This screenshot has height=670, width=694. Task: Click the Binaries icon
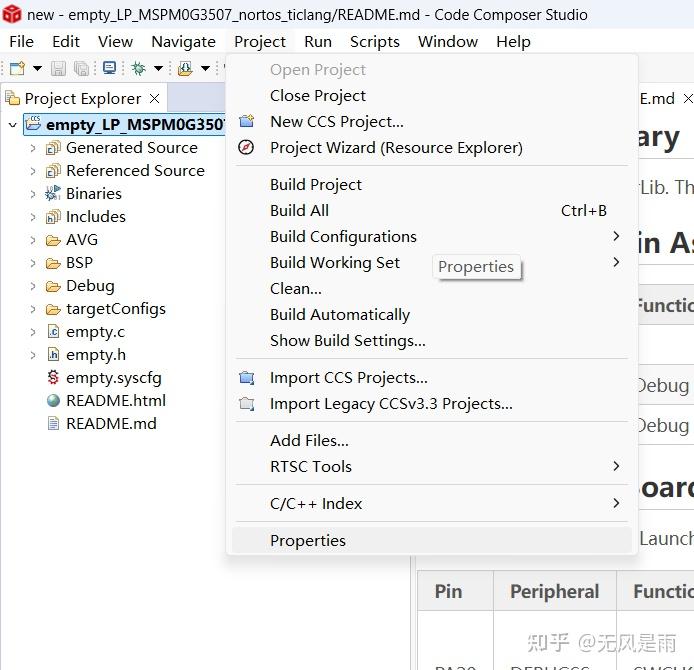pos(53,193)
